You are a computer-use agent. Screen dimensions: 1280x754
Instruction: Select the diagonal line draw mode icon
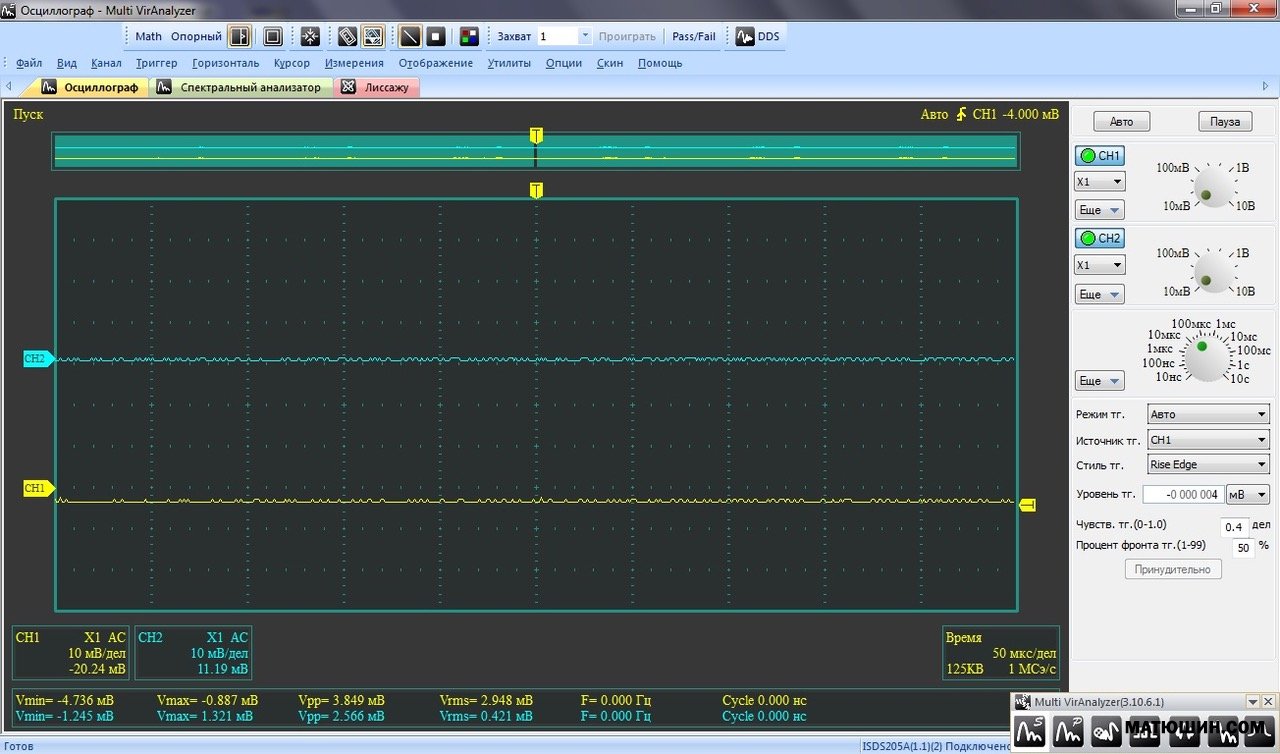click(410, 37)
